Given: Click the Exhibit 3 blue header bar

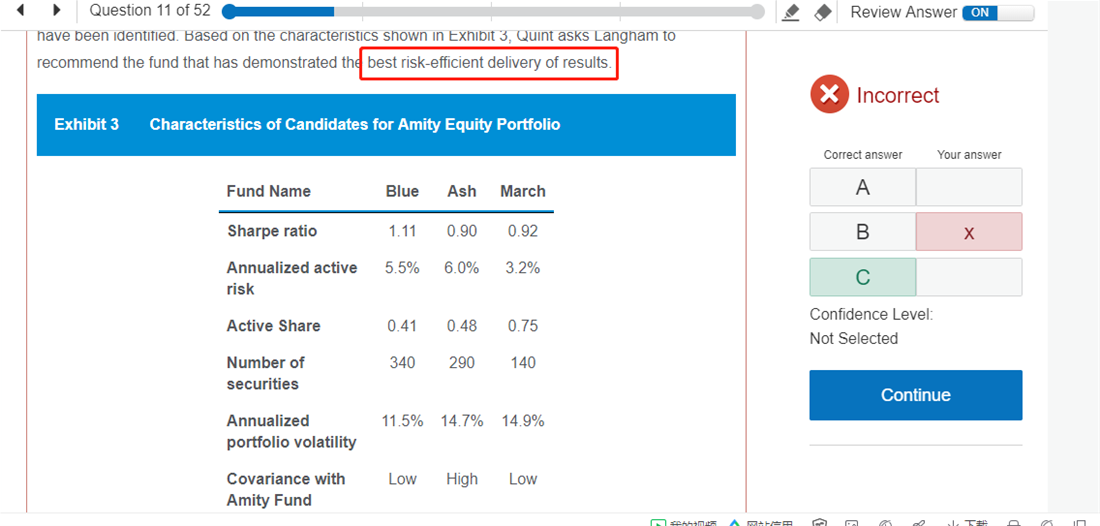Looking at the screenshot, I should [386, 125].
